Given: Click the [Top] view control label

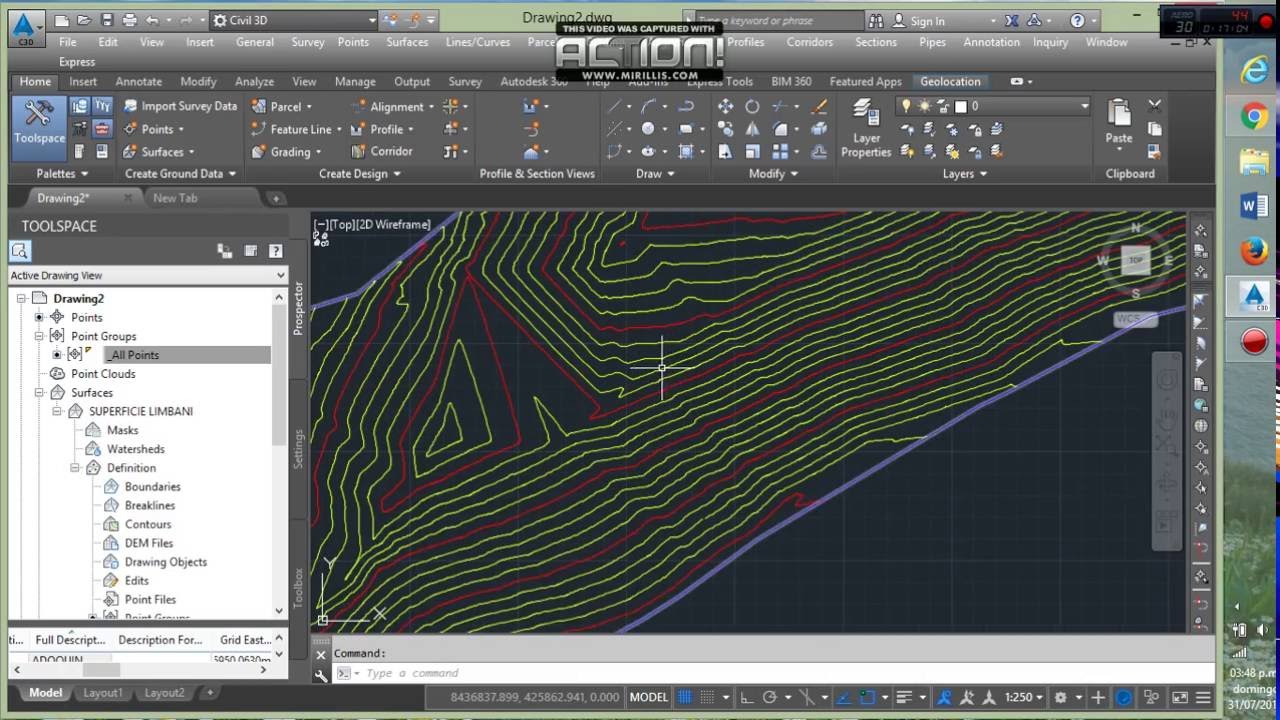Looking at the screenshot, I should point(342,225).
